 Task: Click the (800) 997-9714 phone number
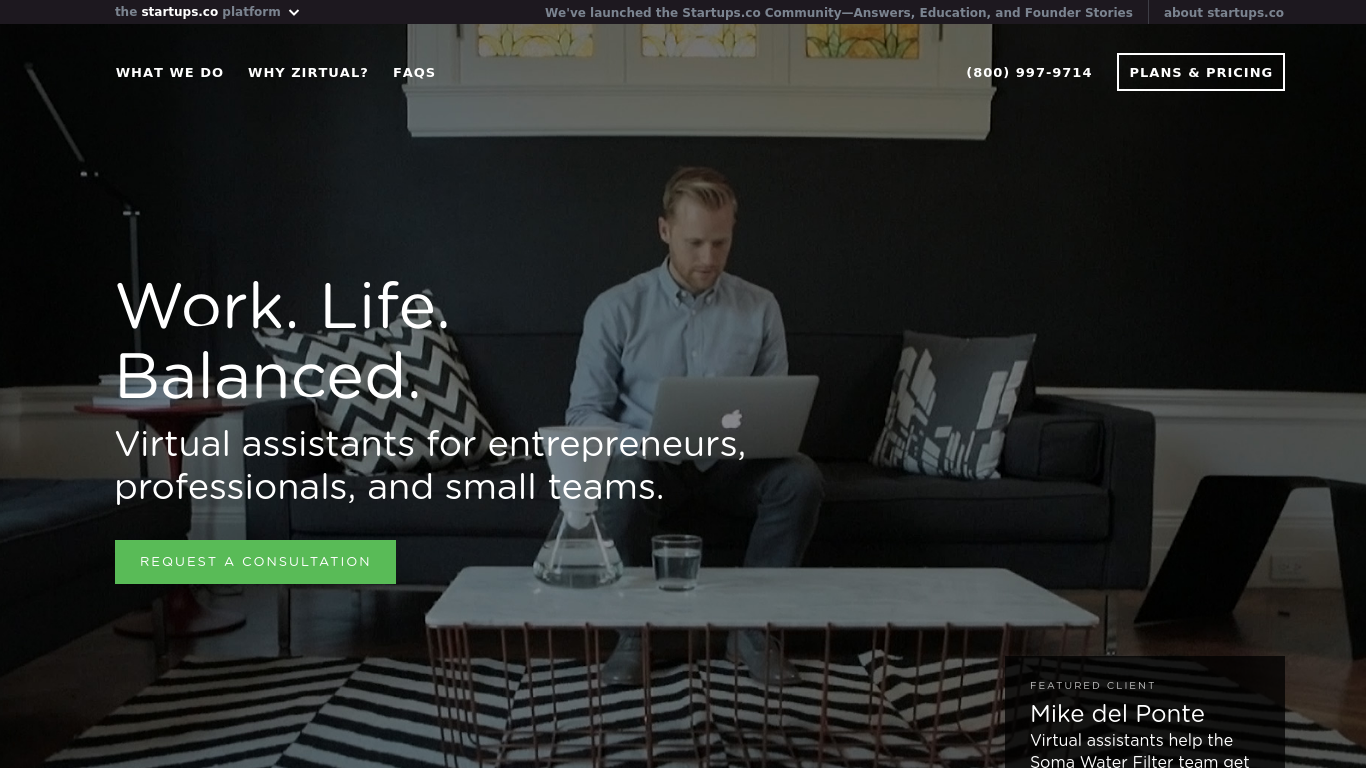click(1029, 72)
